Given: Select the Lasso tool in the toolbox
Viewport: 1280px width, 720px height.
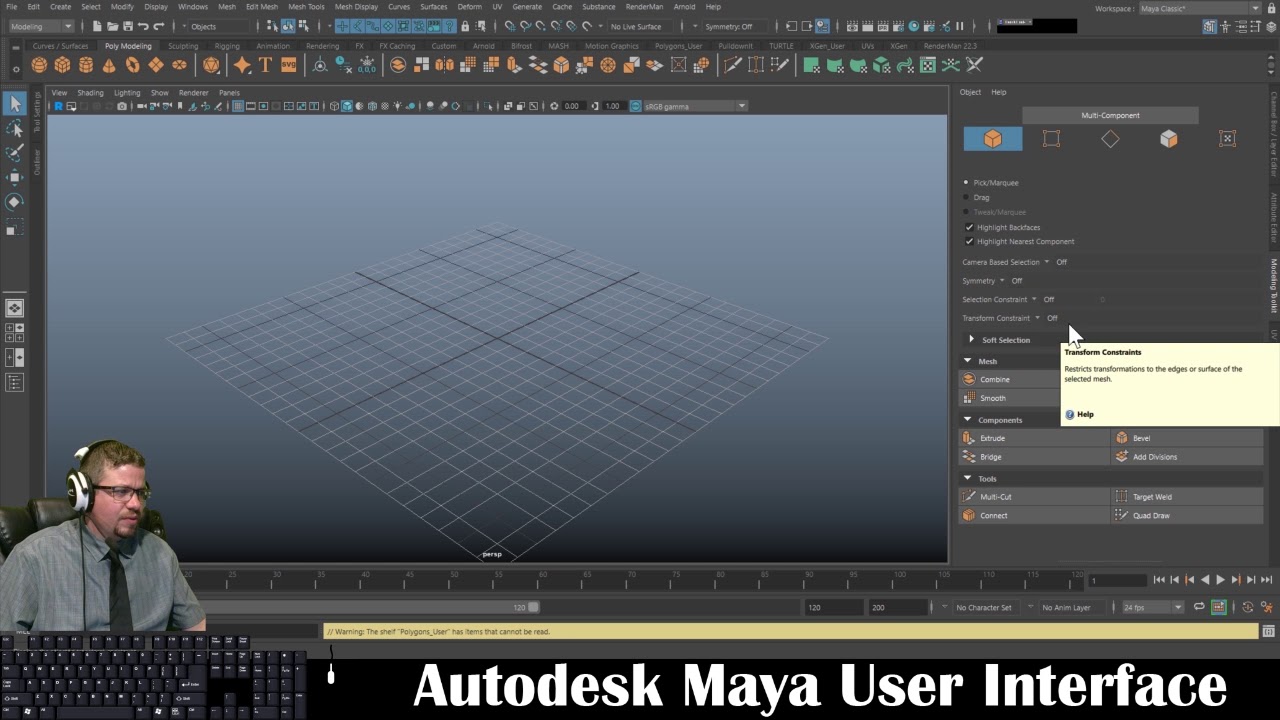Looking at the screenshot, I should tap(15, 128).
